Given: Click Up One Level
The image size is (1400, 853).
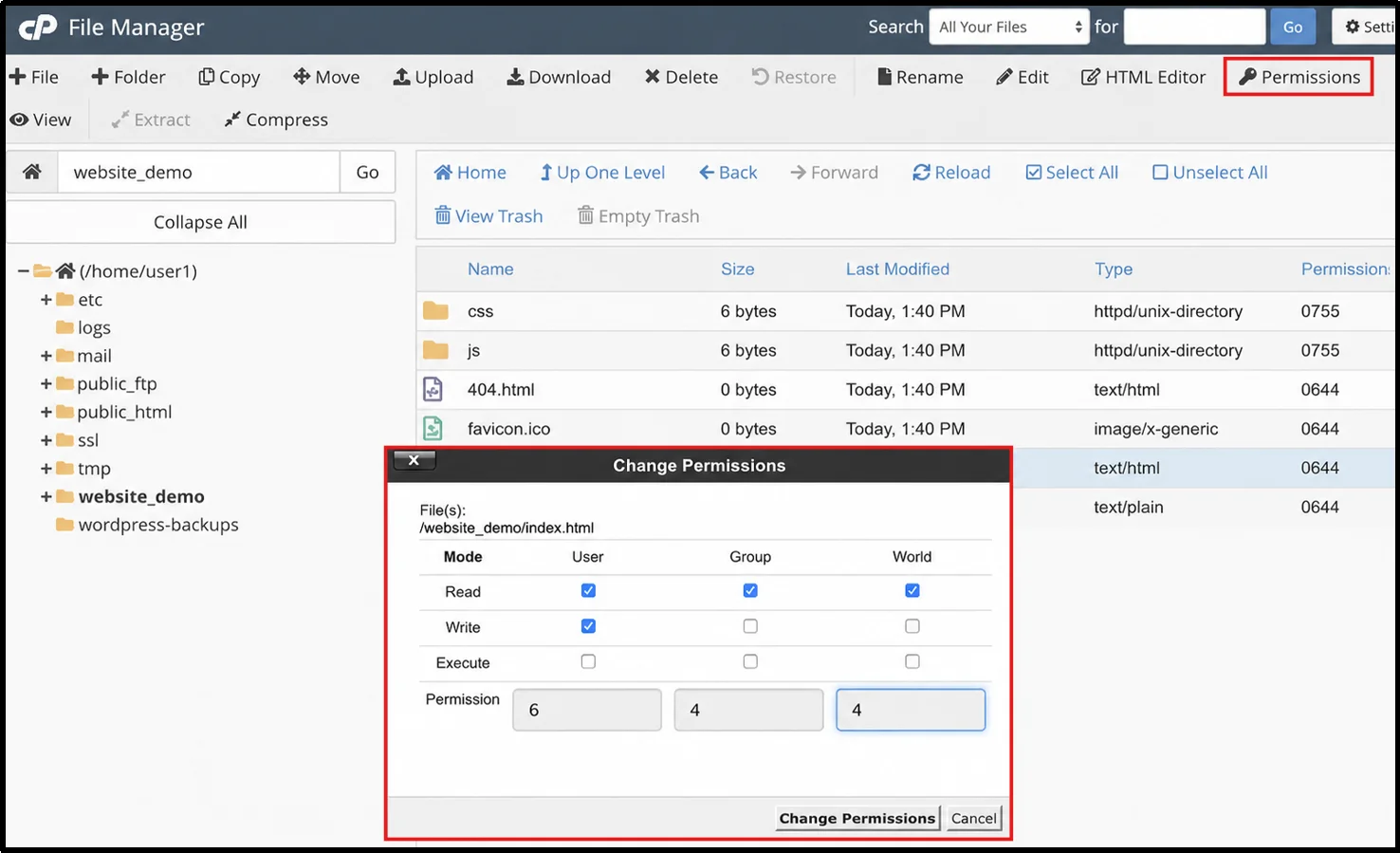Looking at the screenshot, I should [602, 173].
